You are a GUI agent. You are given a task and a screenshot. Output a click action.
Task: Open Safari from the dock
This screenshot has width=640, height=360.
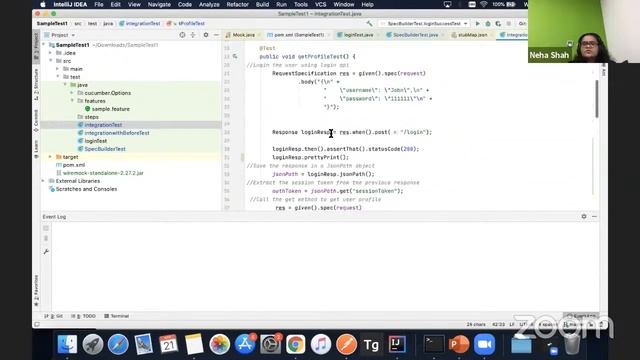click(118, 344)
